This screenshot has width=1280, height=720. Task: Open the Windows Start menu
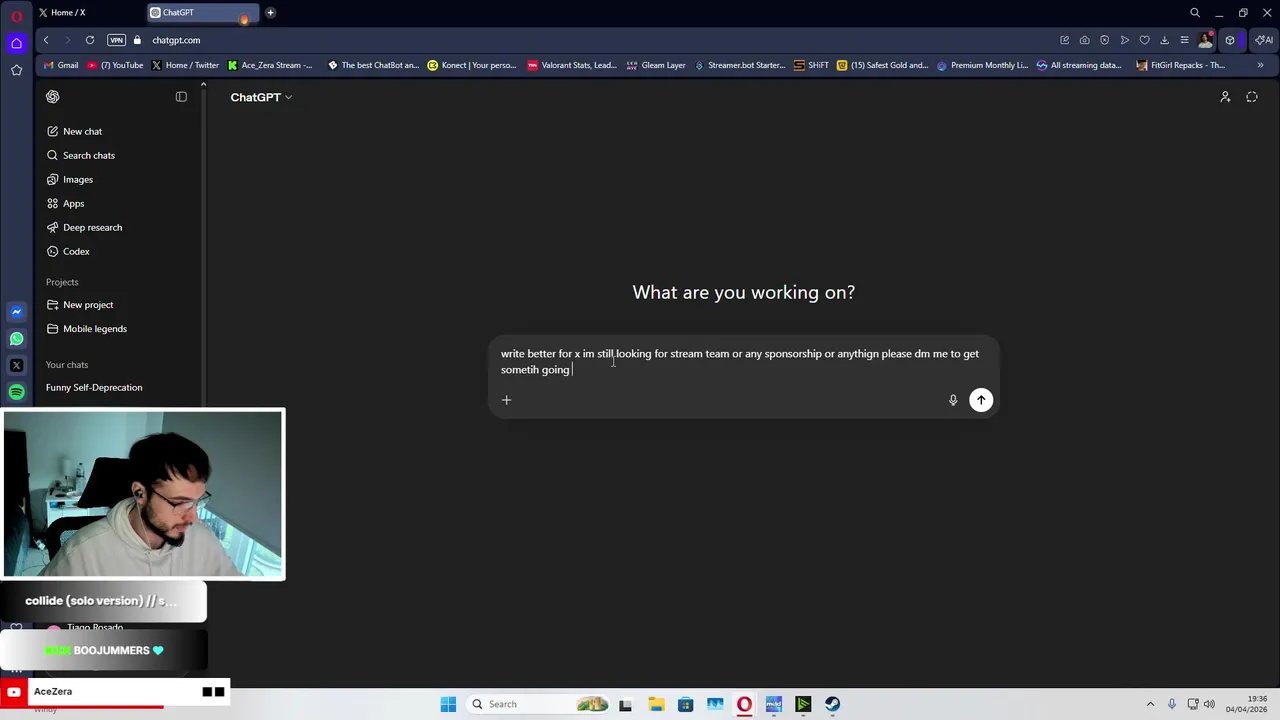[448, 704]
